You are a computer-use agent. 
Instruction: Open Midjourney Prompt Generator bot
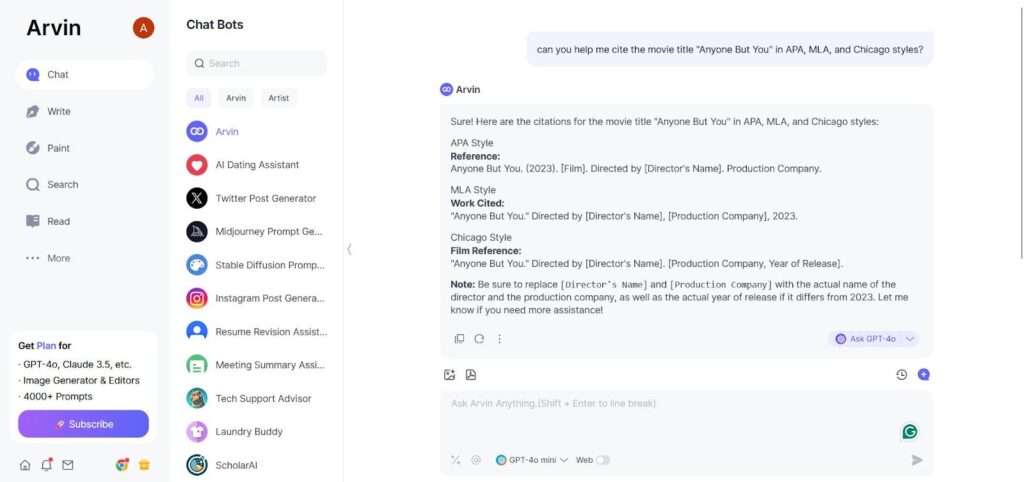point(257,231)
